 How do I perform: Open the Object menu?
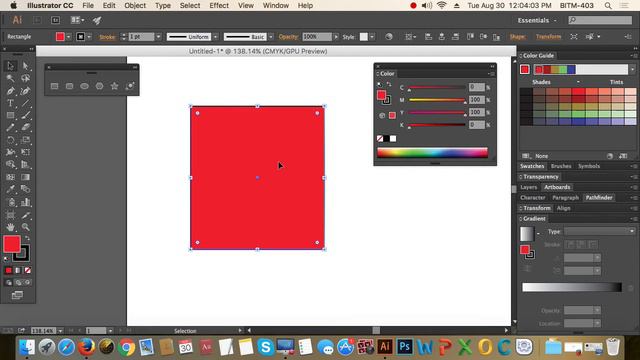(135, 6)
